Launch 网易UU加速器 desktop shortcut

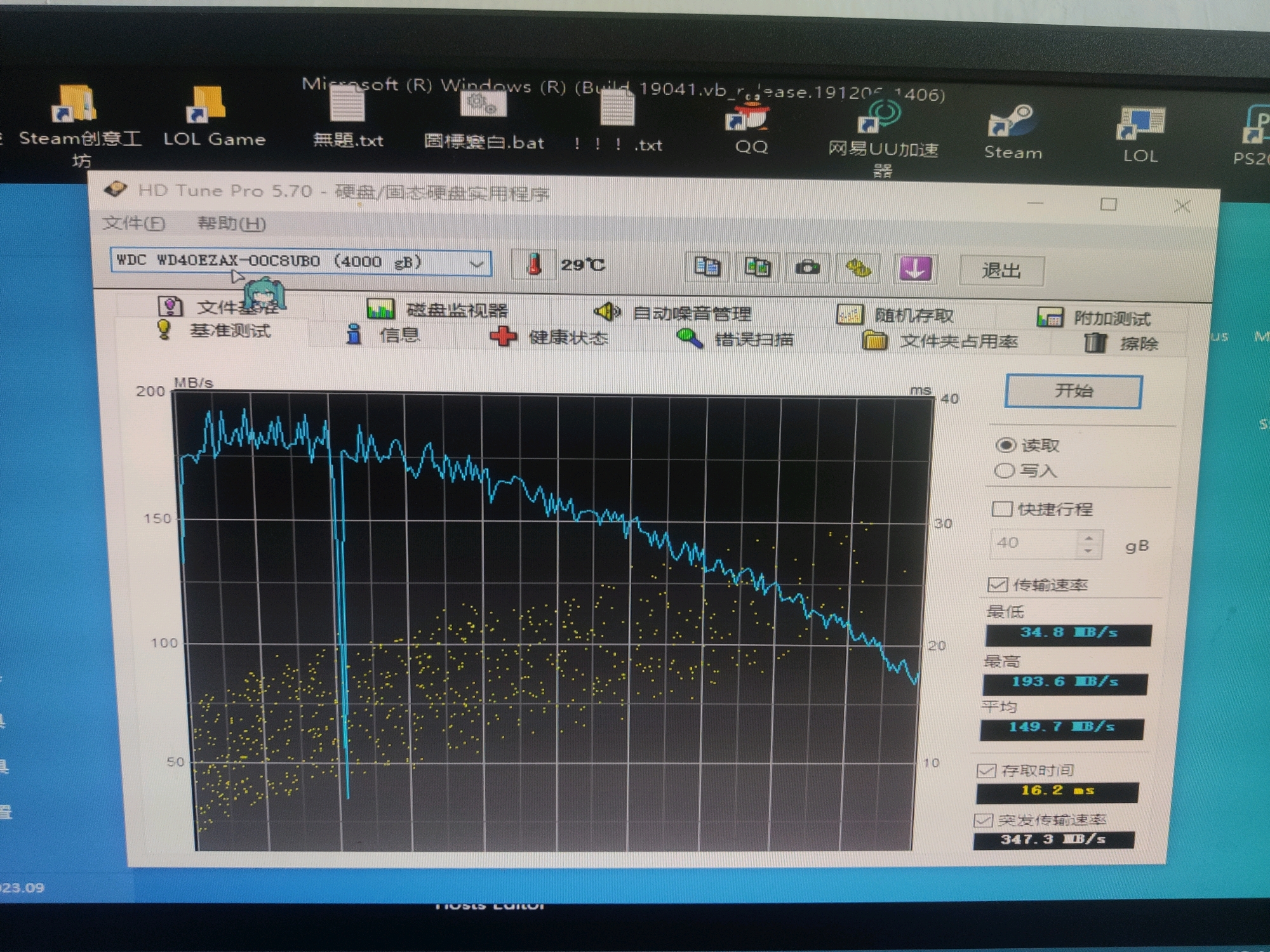click(883, 140)
